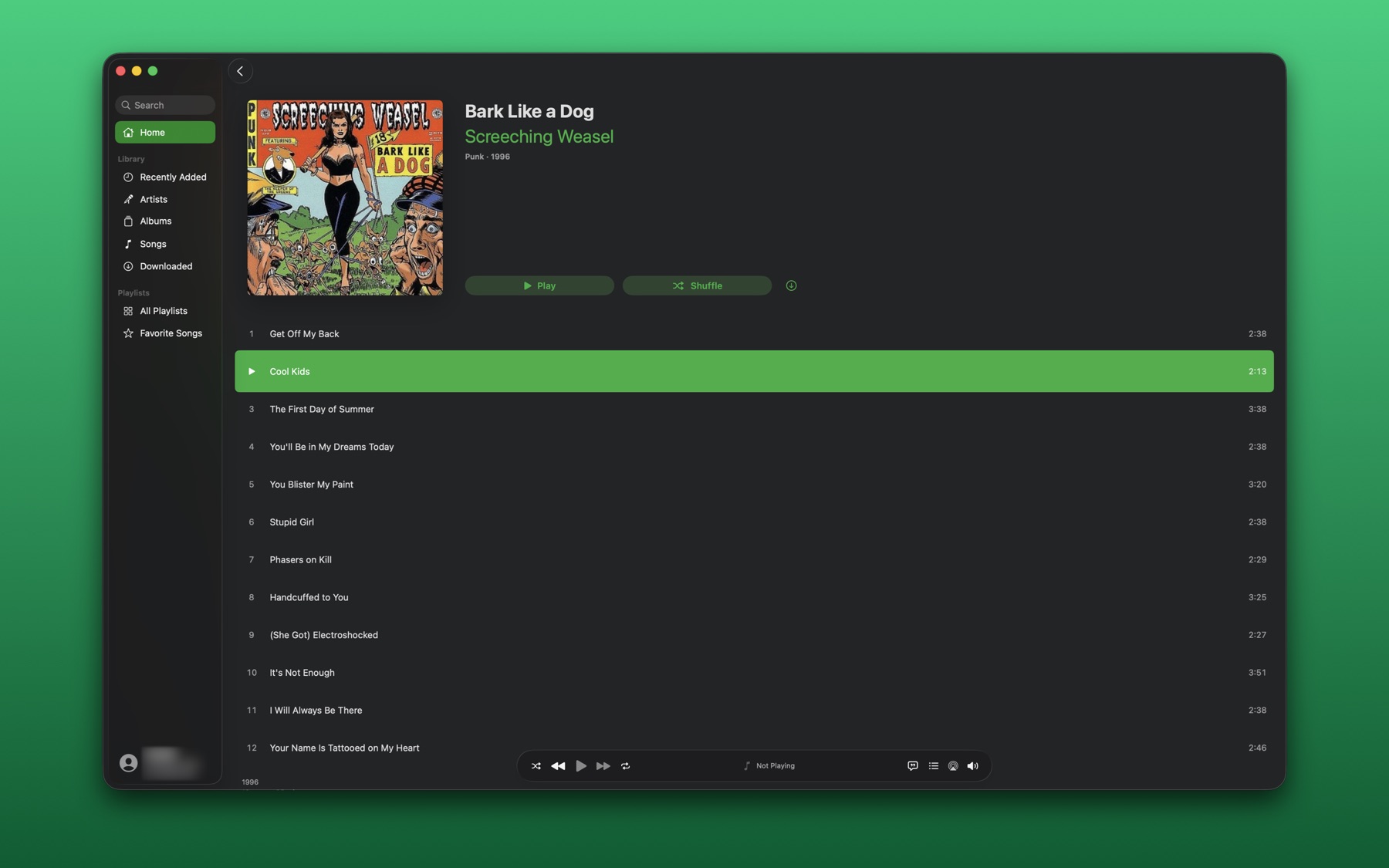1389x868 pixels.
Task: Click the Bark Like a Dog cover art
Action: point(345,198)
